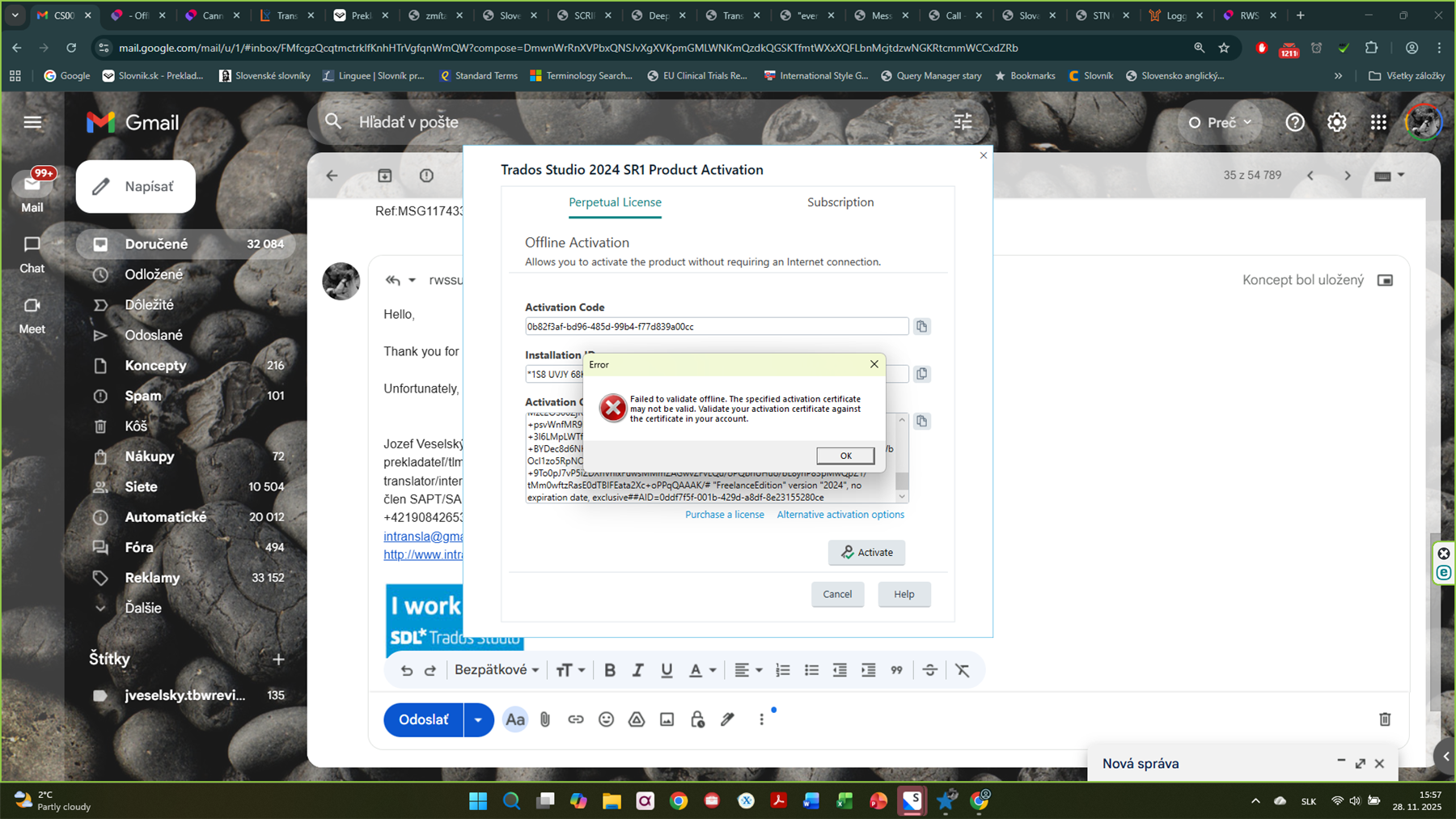The image size is (1456, 819).
Task: Select the Perpetual License tab
Action: [615, 202]
